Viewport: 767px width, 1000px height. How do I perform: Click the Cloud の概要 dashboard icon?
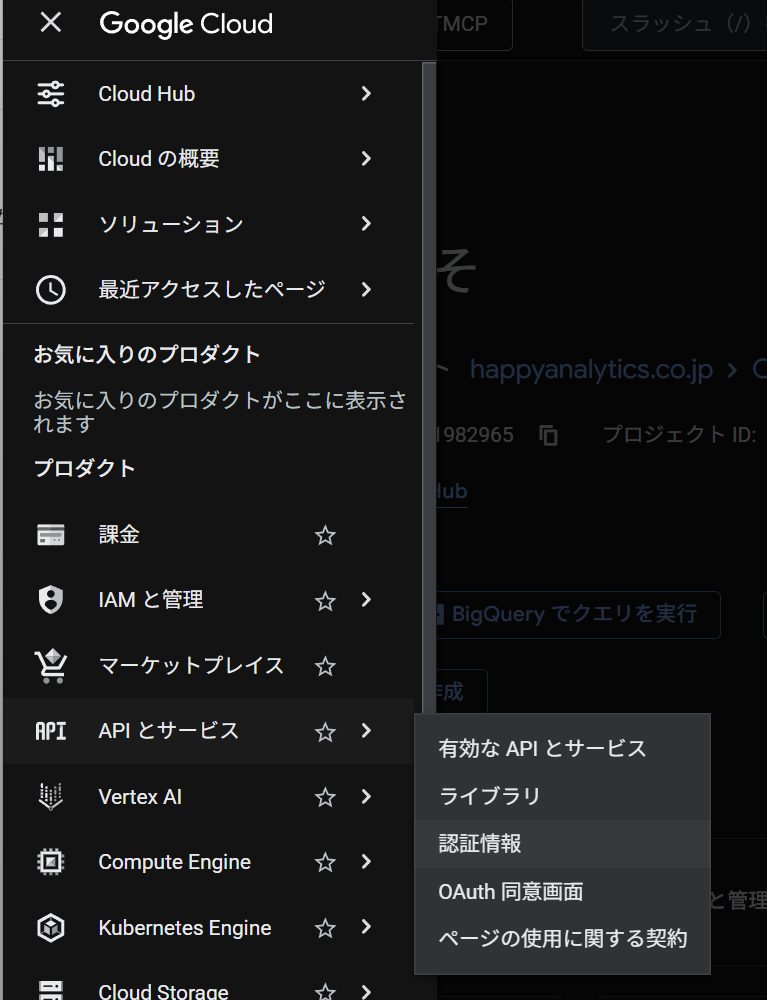pos(50,159)
